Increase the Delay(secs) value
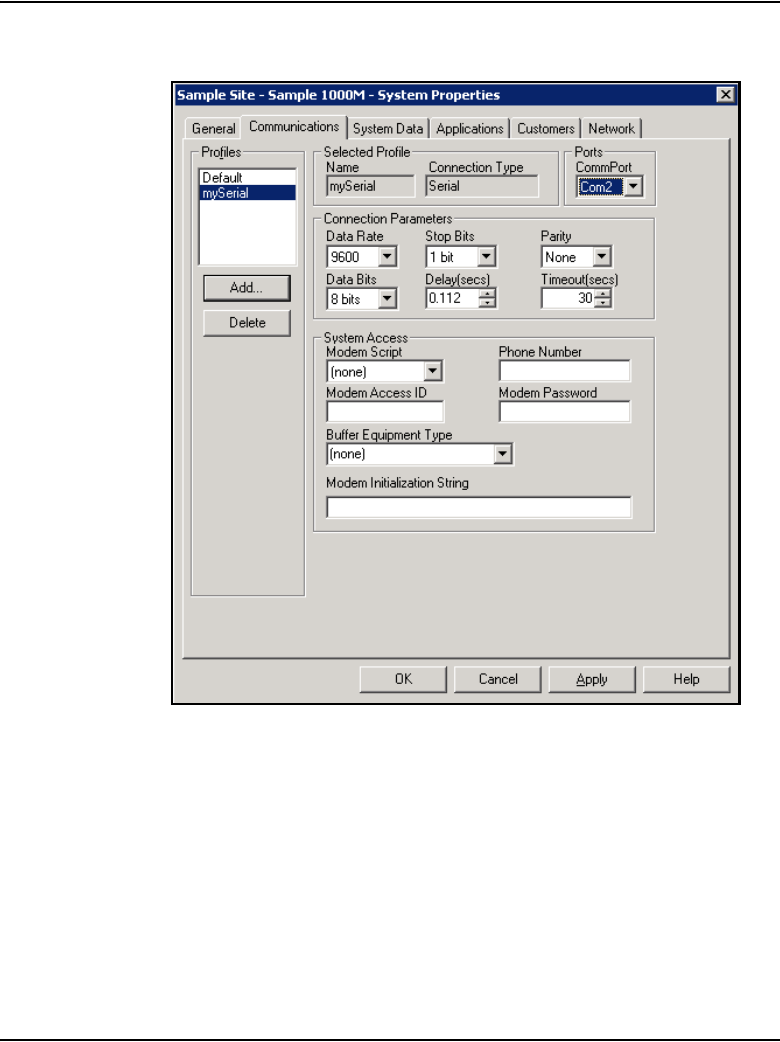 pyautogui.click(x=488, y=294)
